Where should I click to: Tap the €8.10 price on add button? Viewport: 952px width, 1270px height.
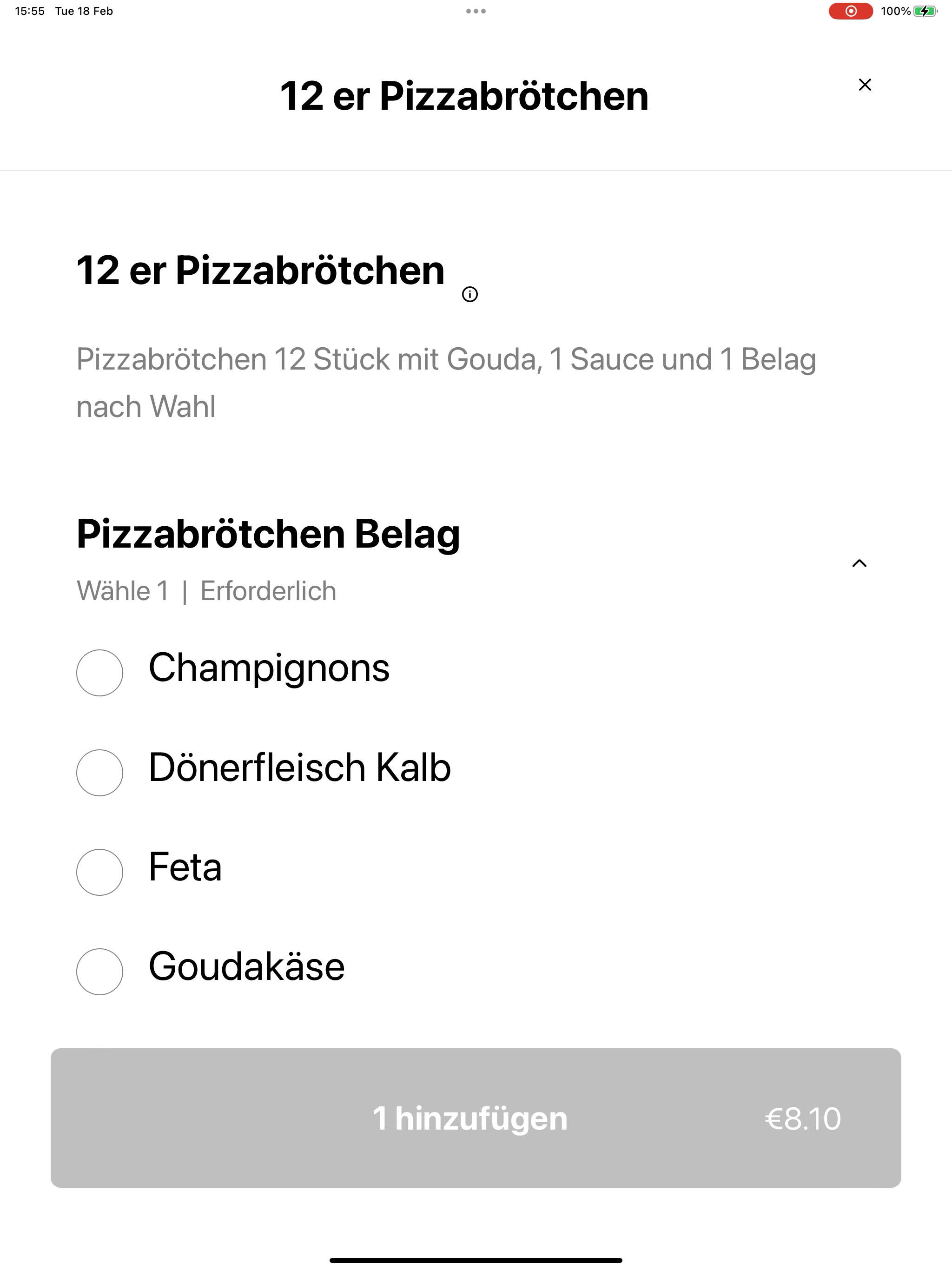[x=803, y=1118]
